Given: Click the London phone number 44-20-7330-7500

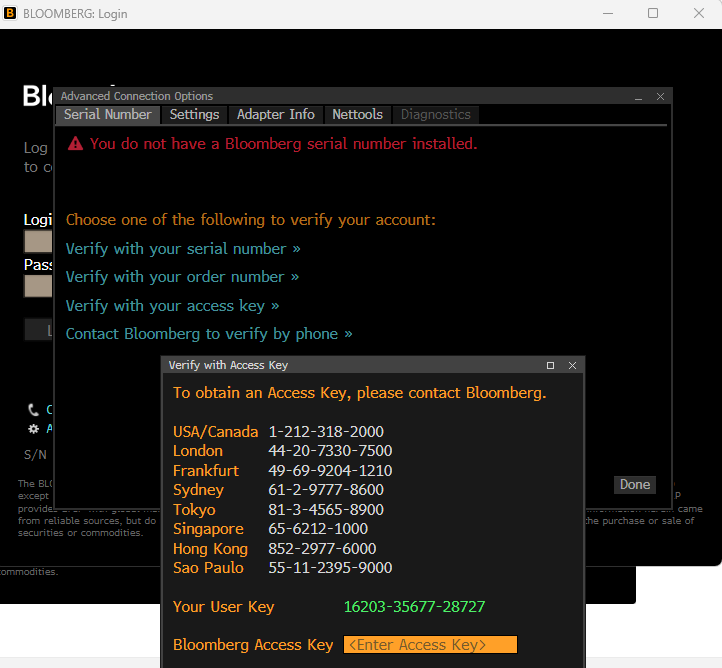Looking at the screenshot, I should click(330, 451).
